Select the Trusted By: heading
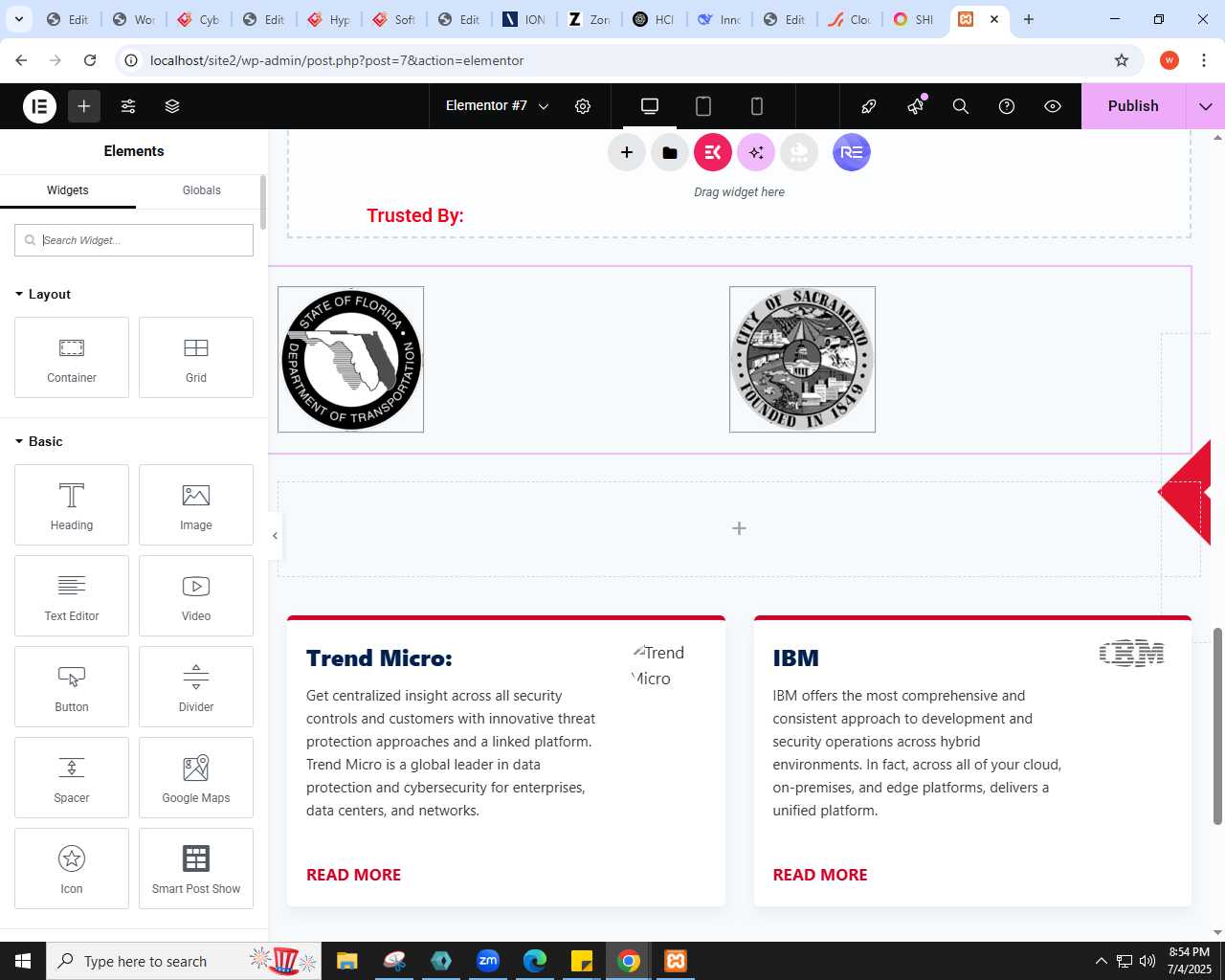This screenshot has width=1225, height=980. [415, 215]
